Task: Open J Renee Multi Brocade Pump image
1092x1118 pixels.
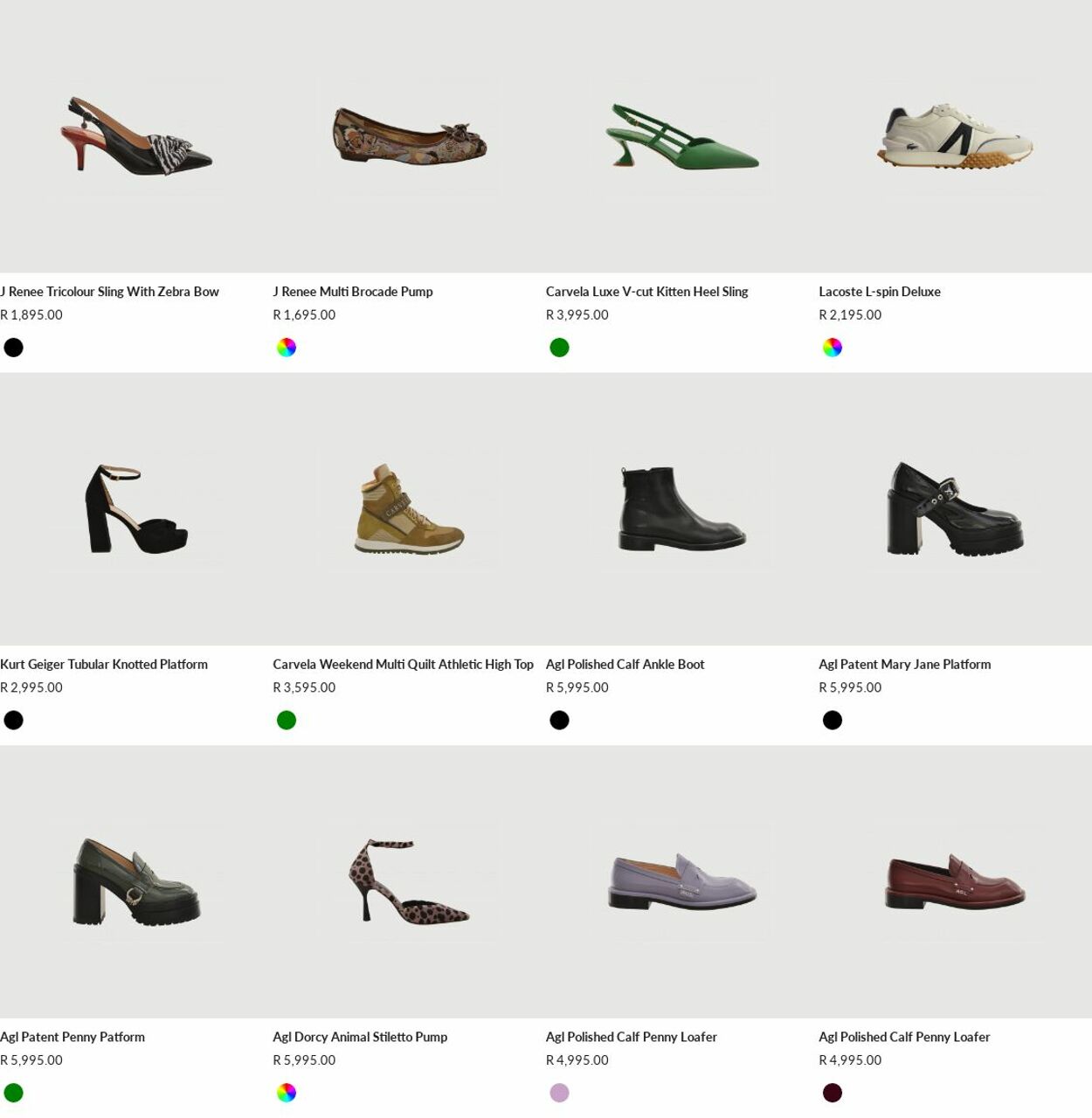Action: [409, 136]
